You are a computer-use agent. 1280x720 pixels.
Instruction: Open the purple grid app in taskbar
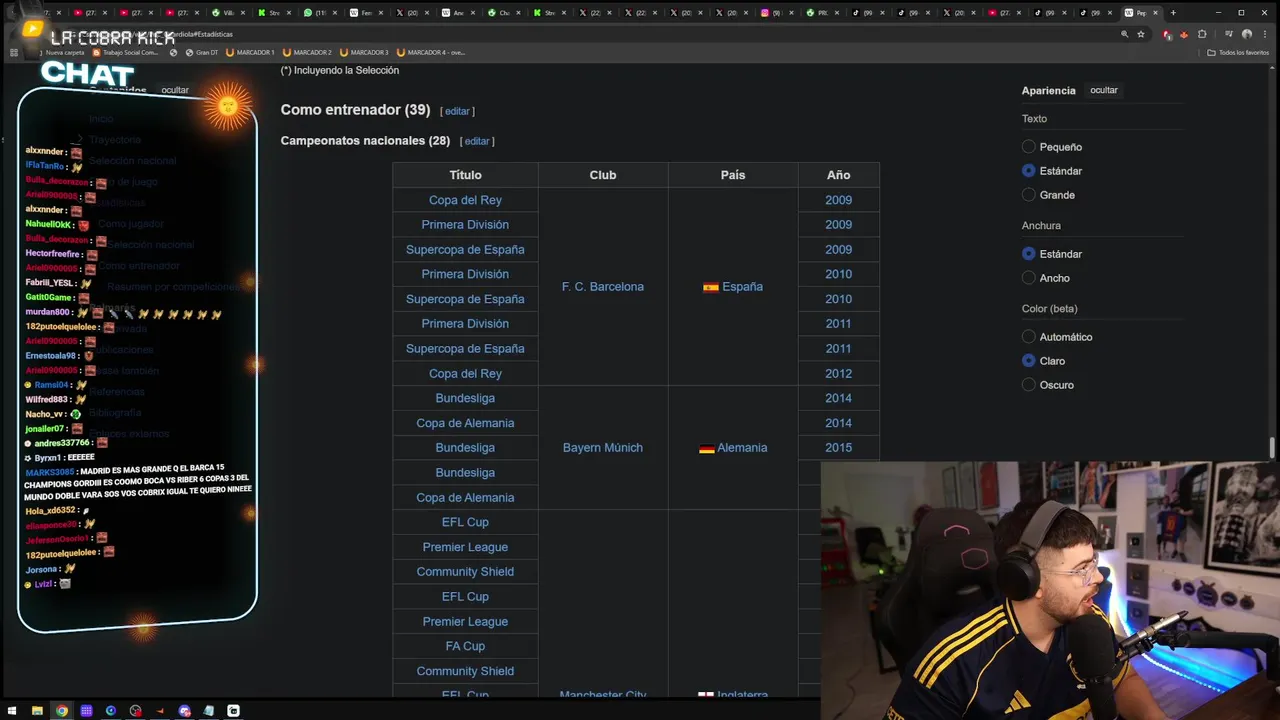pyautogui.click(x=86, y=711)
